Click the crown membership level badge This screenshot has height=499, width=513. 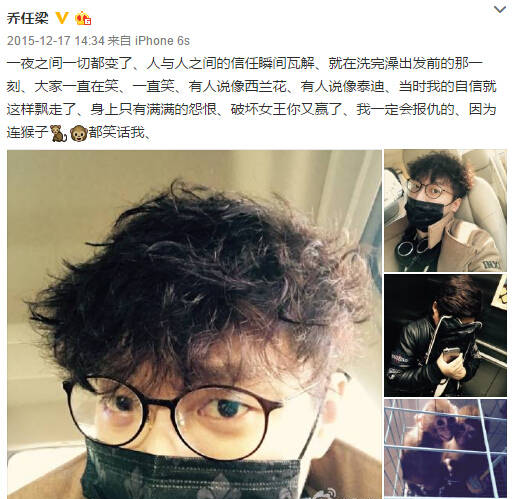pyautogui.click(x=83, y=18)
